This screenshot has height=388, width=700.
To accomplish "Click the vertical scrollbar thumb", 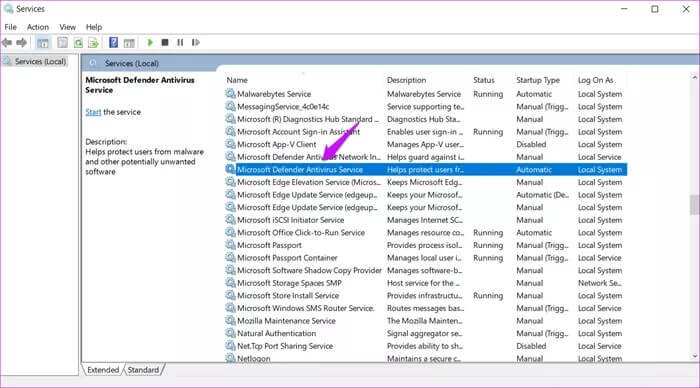I will click(694, 204).
